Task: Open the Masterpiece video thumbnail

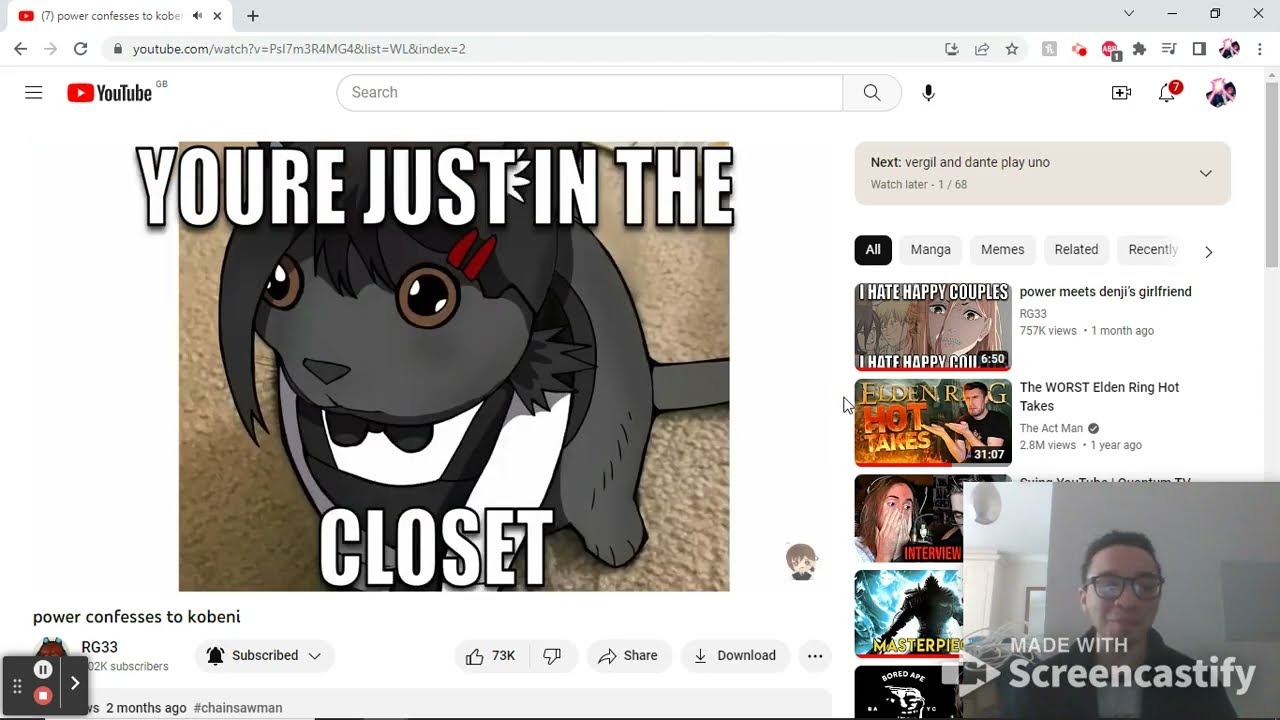Action: coord(909,615)
